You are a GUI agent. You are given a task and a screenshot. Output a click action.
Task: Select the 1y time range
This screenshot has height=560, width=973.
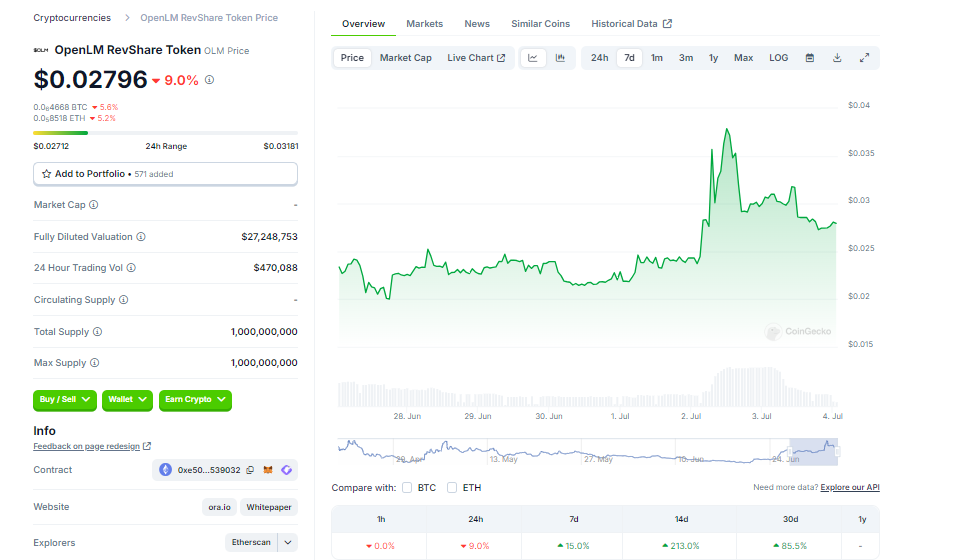714,58
